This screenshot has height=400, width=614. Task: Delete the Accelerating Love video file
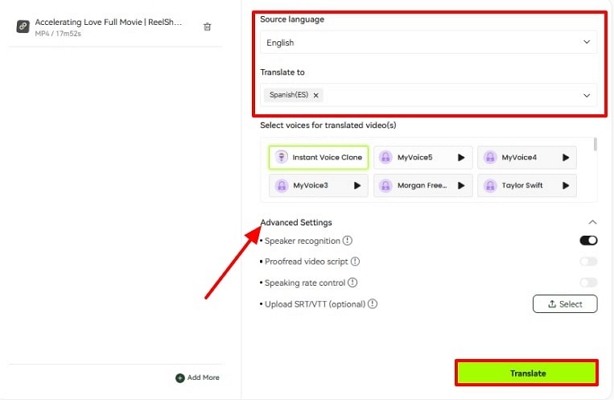[x=207, y=27]
